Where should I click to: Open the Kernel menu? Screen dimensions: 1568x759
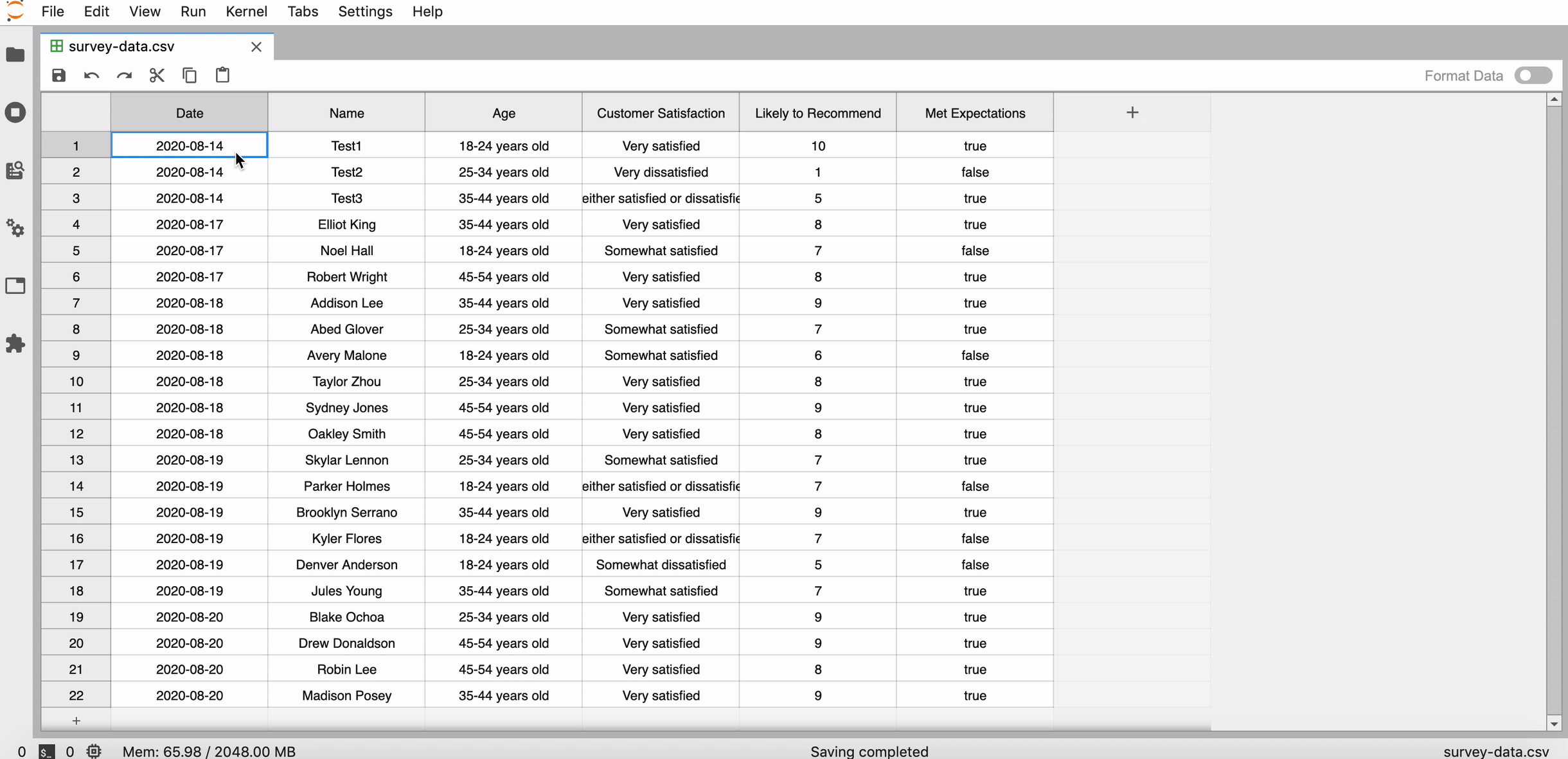tap(246, 12)
